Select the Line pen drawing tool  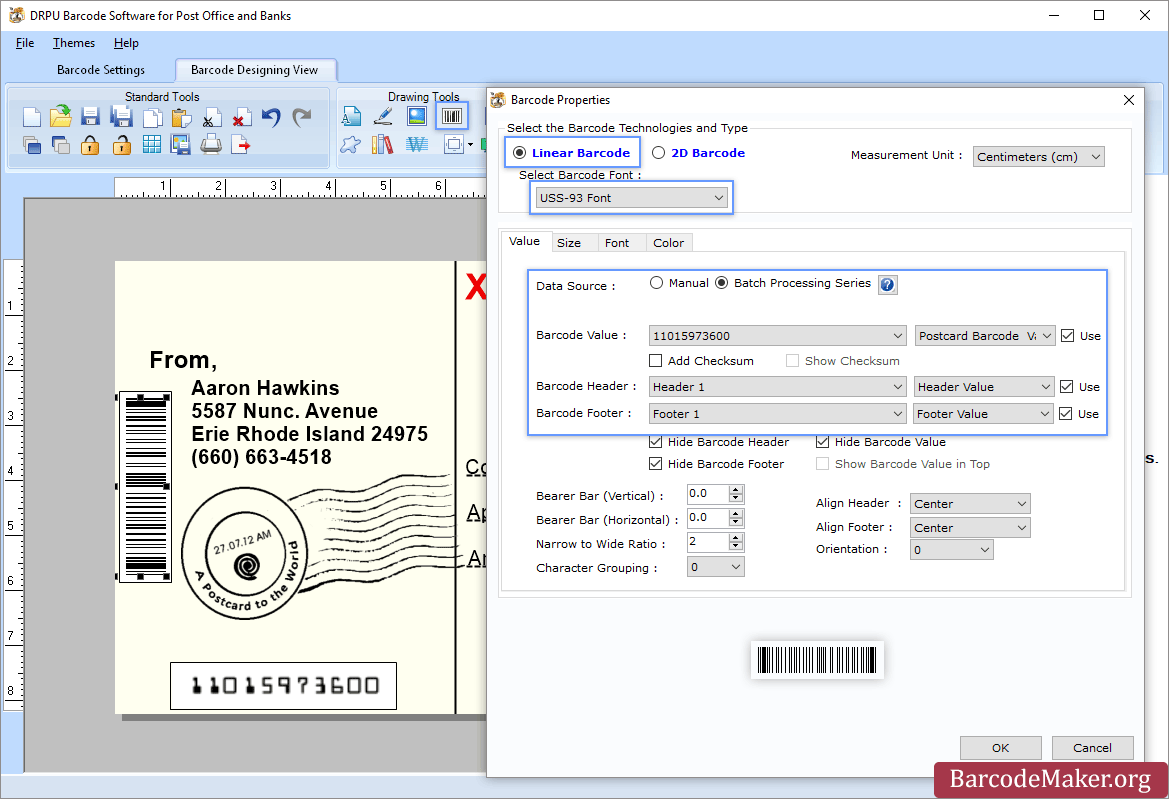tap(383, 116)
